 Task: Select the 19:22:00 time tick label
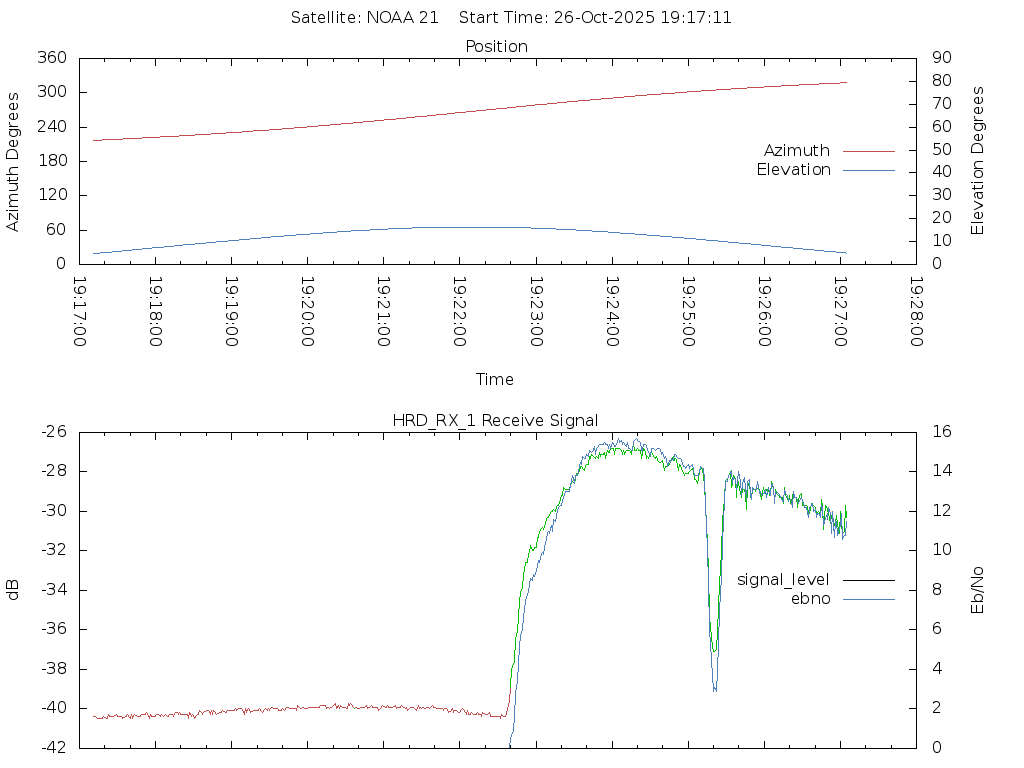click(459, 312)
